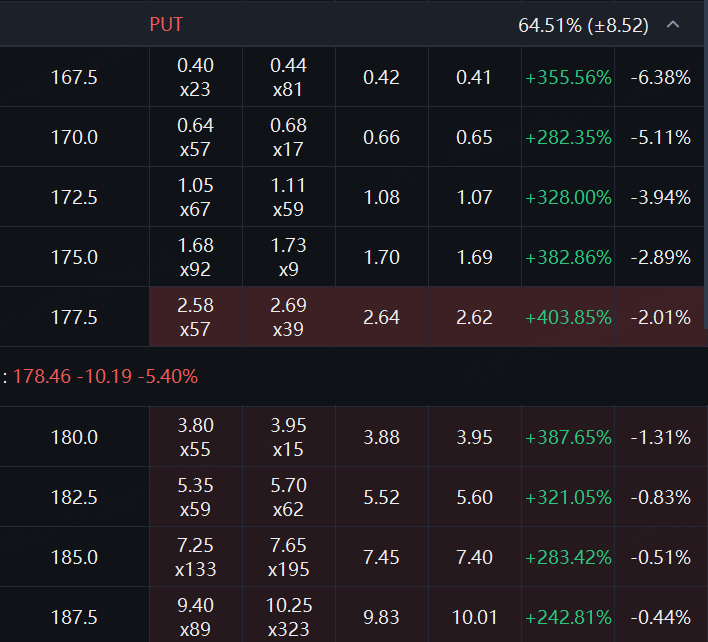Click bid price 1.68 x92
The height and width of the screenshot is (642, 708).
click(195, 257)
